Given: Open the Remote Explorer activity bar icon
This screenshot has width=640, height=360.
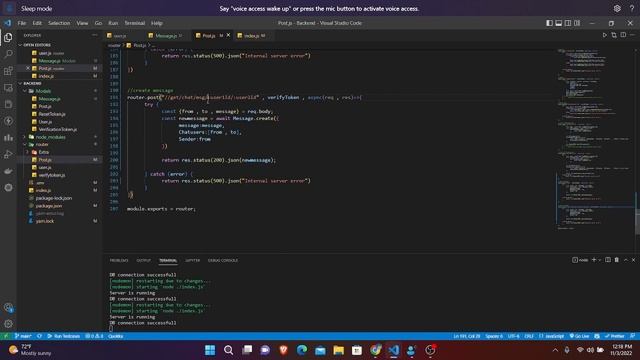Looking at the screenshot, I should [8, 88].
